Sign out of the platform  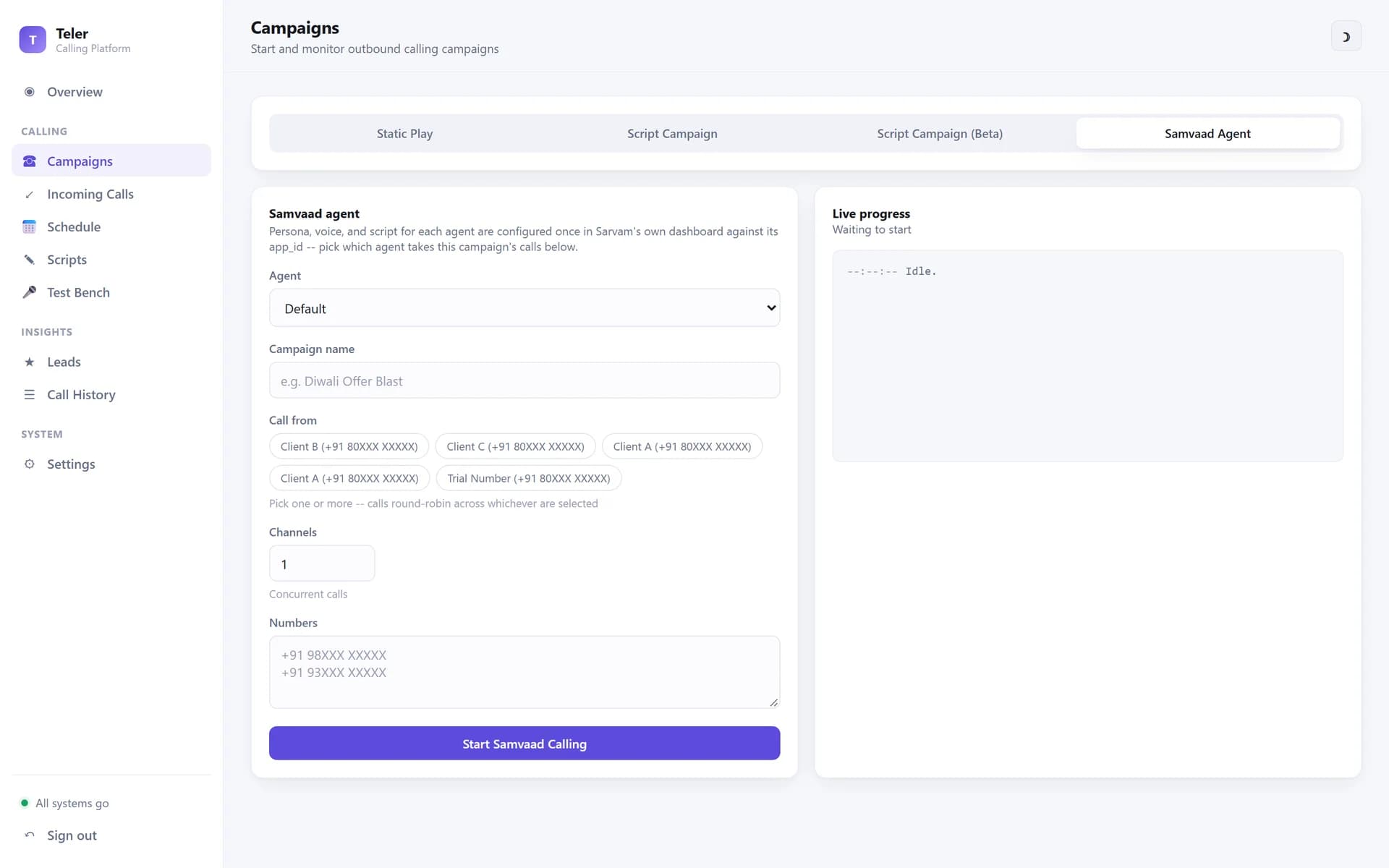[x=111, y=835]
